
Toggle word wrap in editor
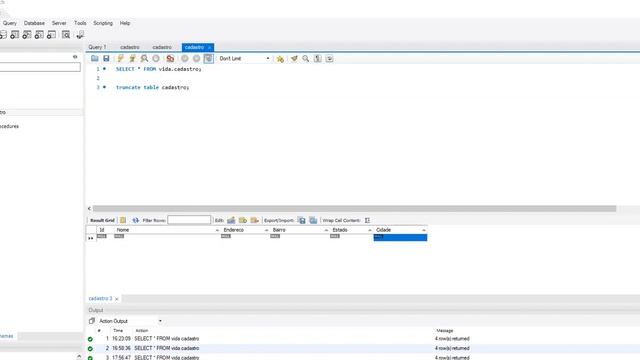pyautogui.click(x=329, y=59)
